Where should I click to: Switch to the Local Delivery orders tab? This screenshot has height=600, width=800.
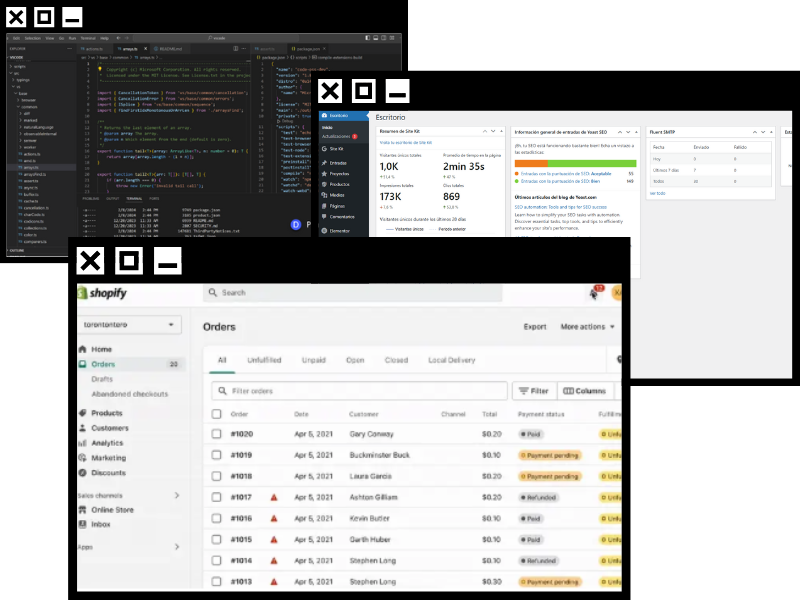pos(452,360)
